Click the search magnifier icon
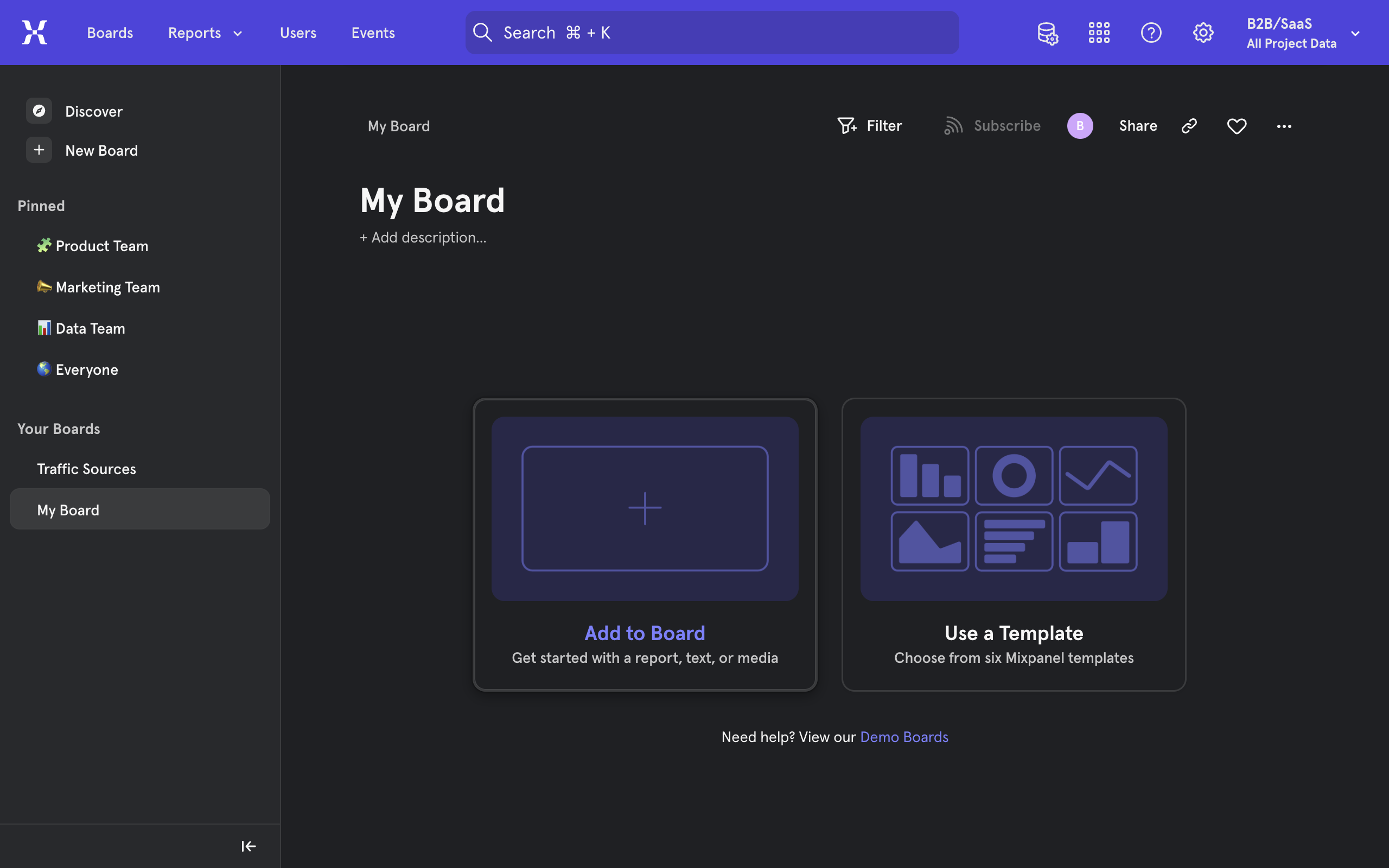1389x868 pixels. coord(482,33)
